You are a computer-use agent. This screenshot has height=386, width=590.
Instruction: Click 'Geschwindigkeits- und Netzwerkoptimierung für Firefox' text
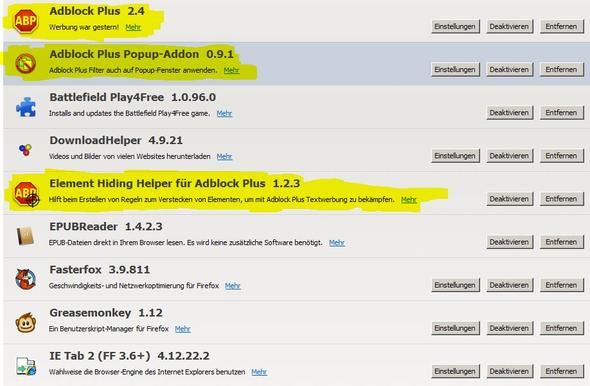(x=134, y=286)
